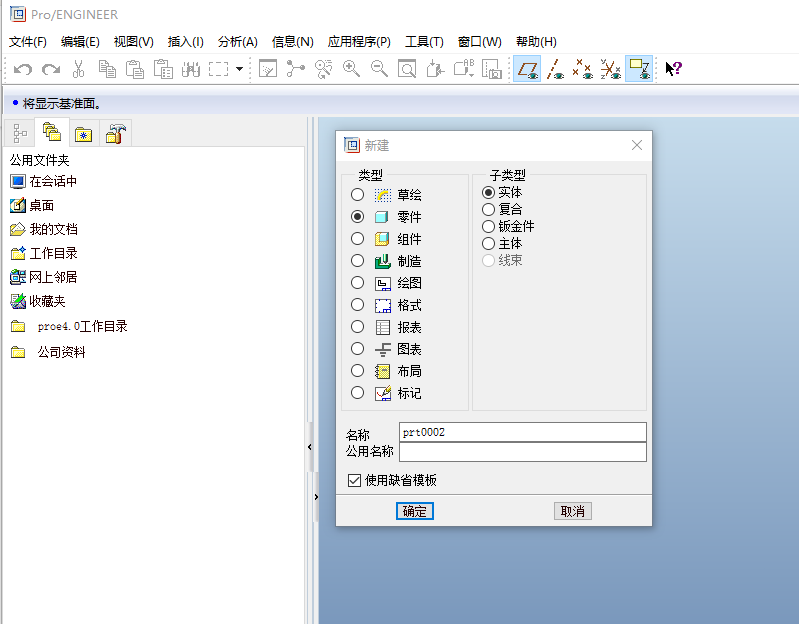This screenshot has height=624, width=799.
Task: Open 我的文档 folder
Action: point(44,229)
